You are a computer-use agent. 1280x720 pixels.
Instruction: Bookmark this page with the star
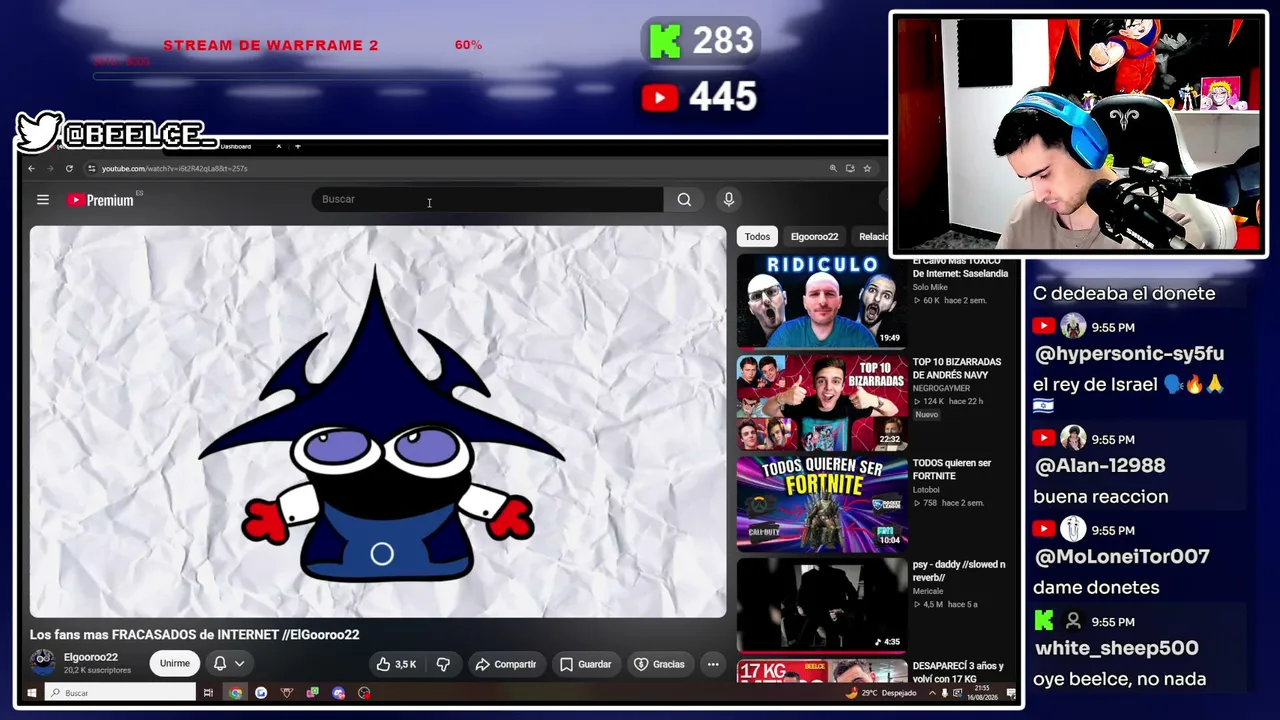click(867, 168)
